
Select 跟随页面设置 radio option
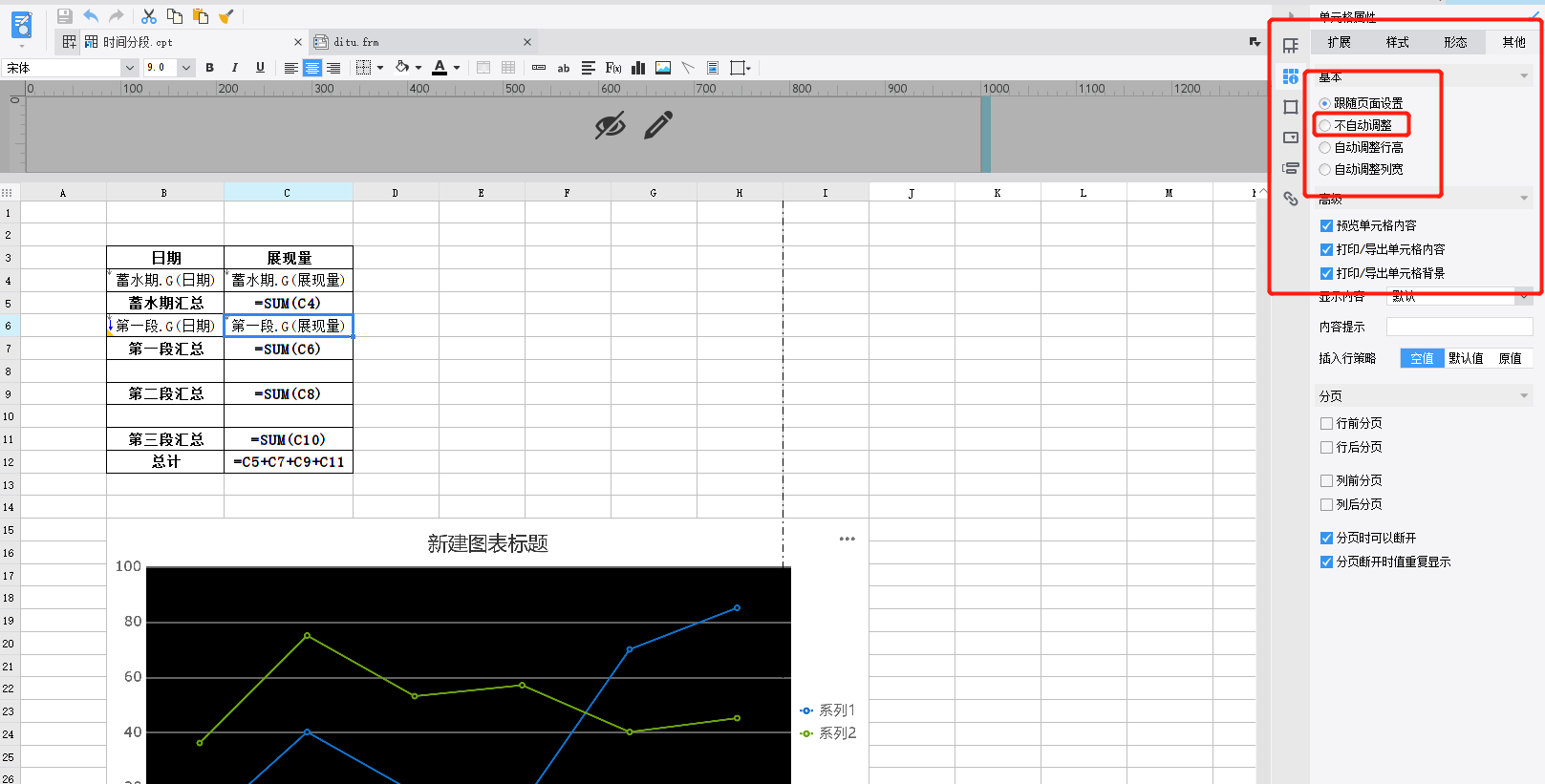1324,103
